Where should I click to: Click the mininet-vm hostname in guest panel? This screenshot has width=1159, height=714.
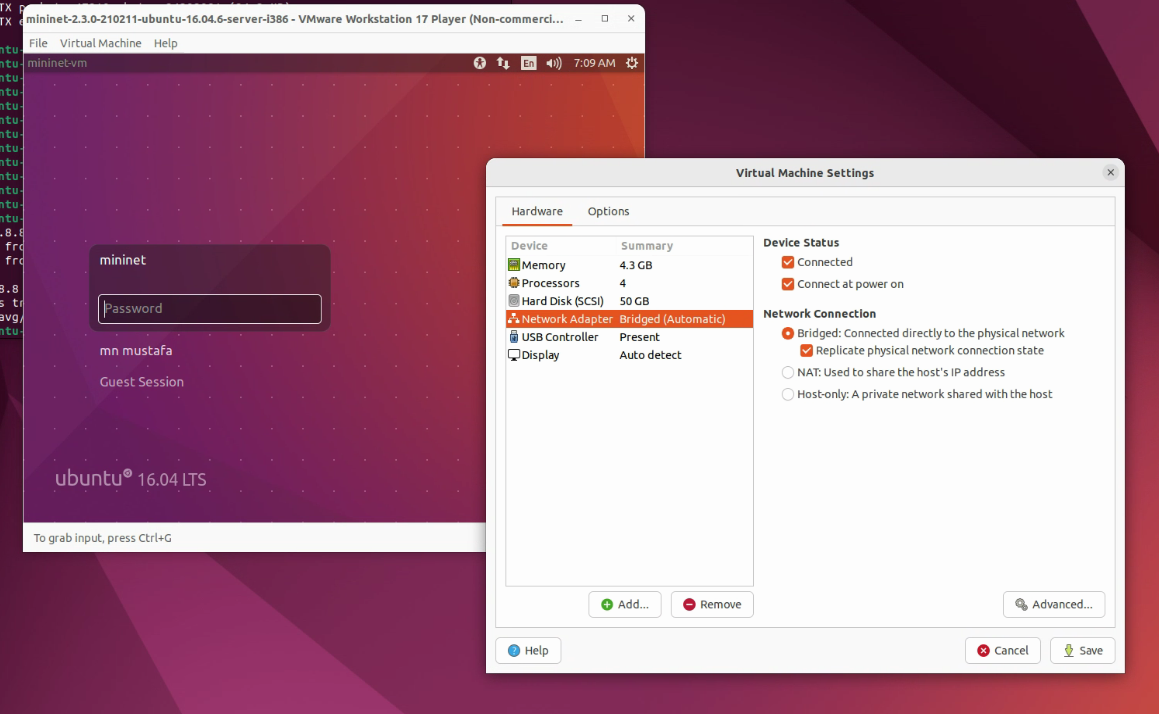point(57,63)
